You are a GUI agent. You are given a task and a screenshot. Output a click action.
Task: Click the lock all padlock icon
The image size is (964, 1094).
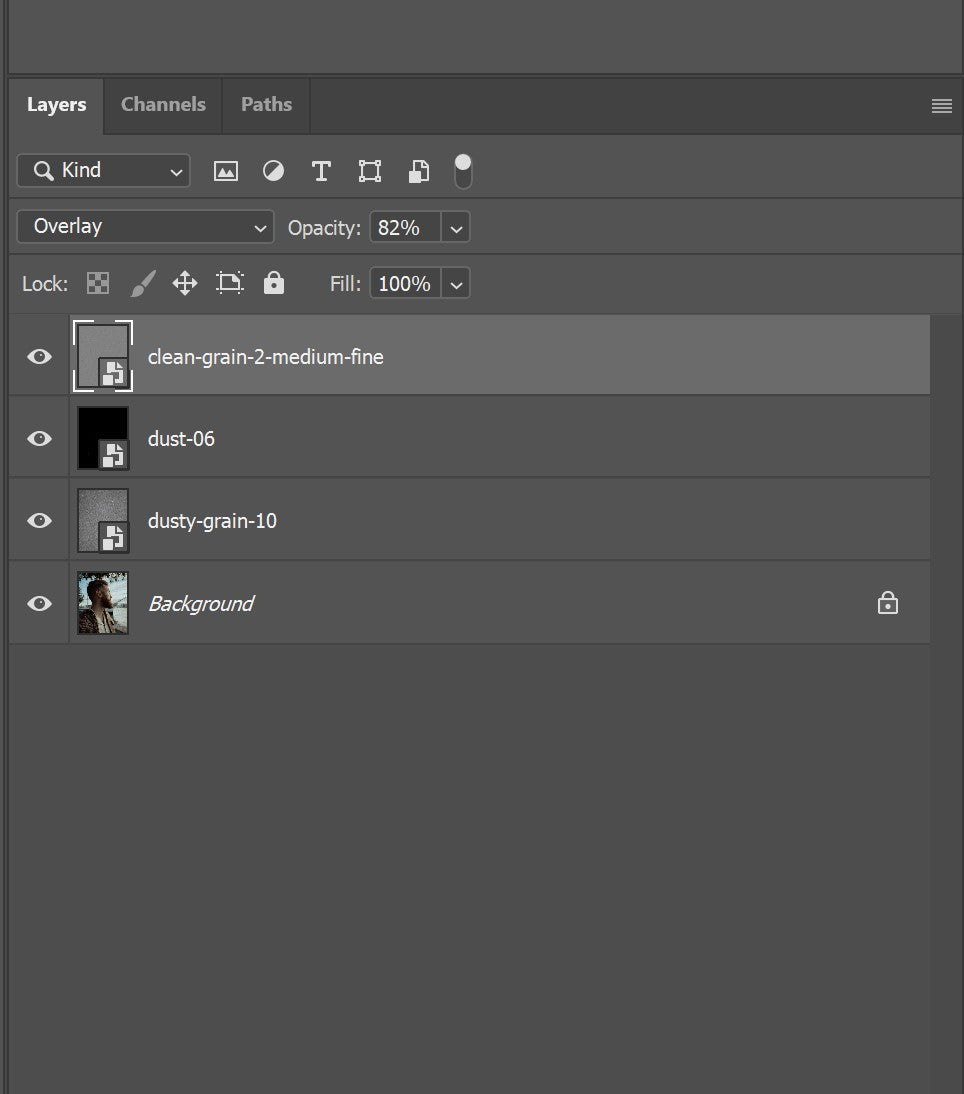pos(273,284)
